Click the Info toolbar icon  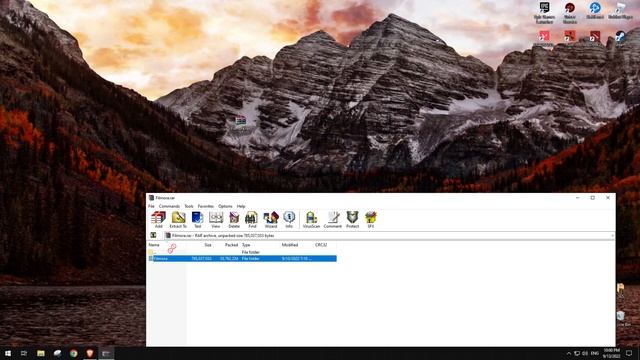pos(289,220)
